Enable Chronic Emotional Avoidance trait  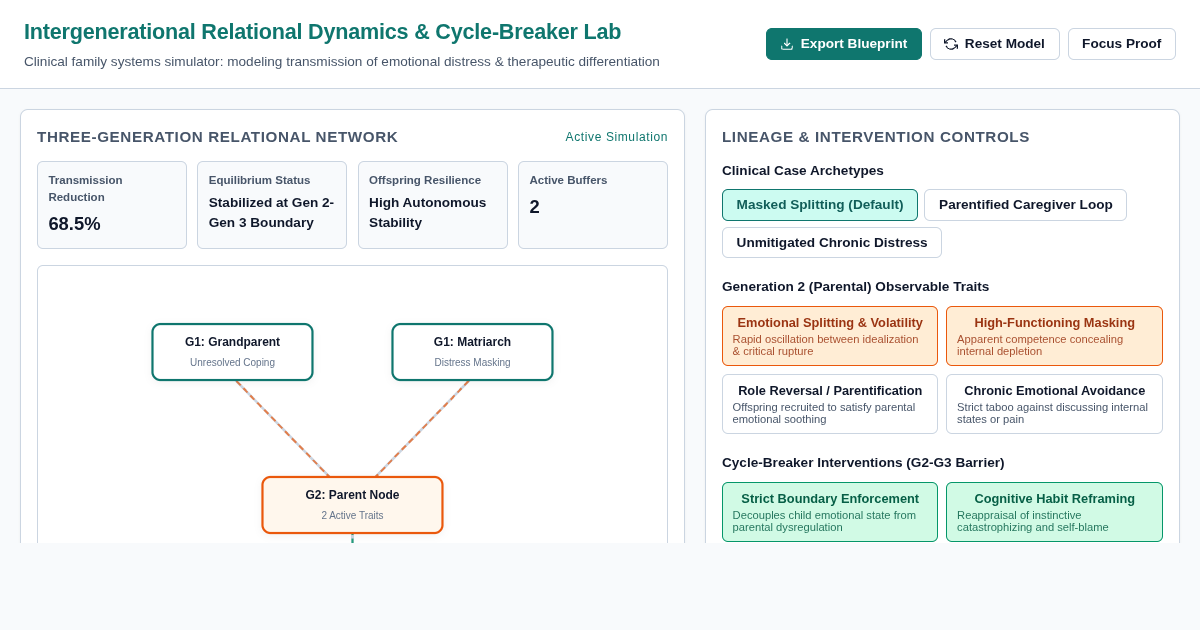coord(1054,404)
